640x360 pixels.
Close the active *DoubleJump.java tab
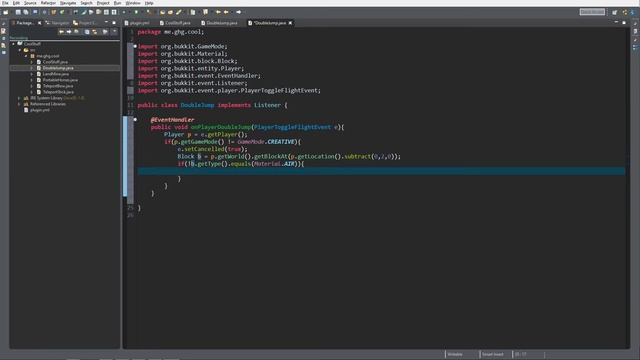click(290, 23)
